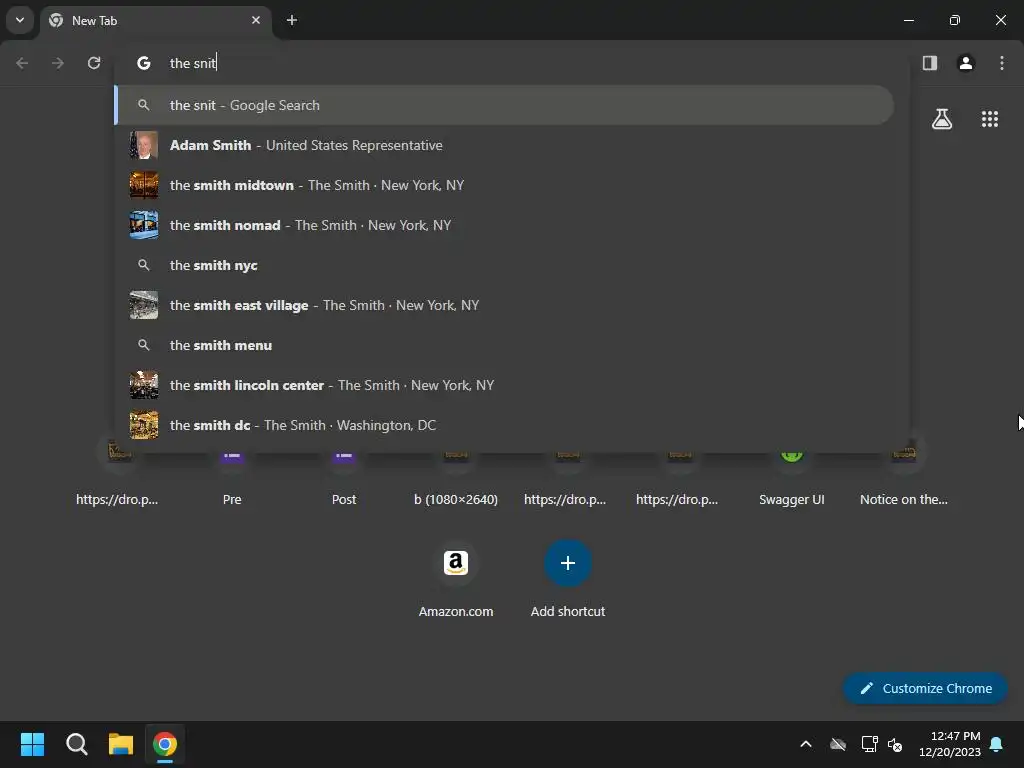The width and height of the screenshot is (1024, 768).
Task: Choose 'the smith midtown' suggestion
Action: pyautogui.click(x=504, y=185)
